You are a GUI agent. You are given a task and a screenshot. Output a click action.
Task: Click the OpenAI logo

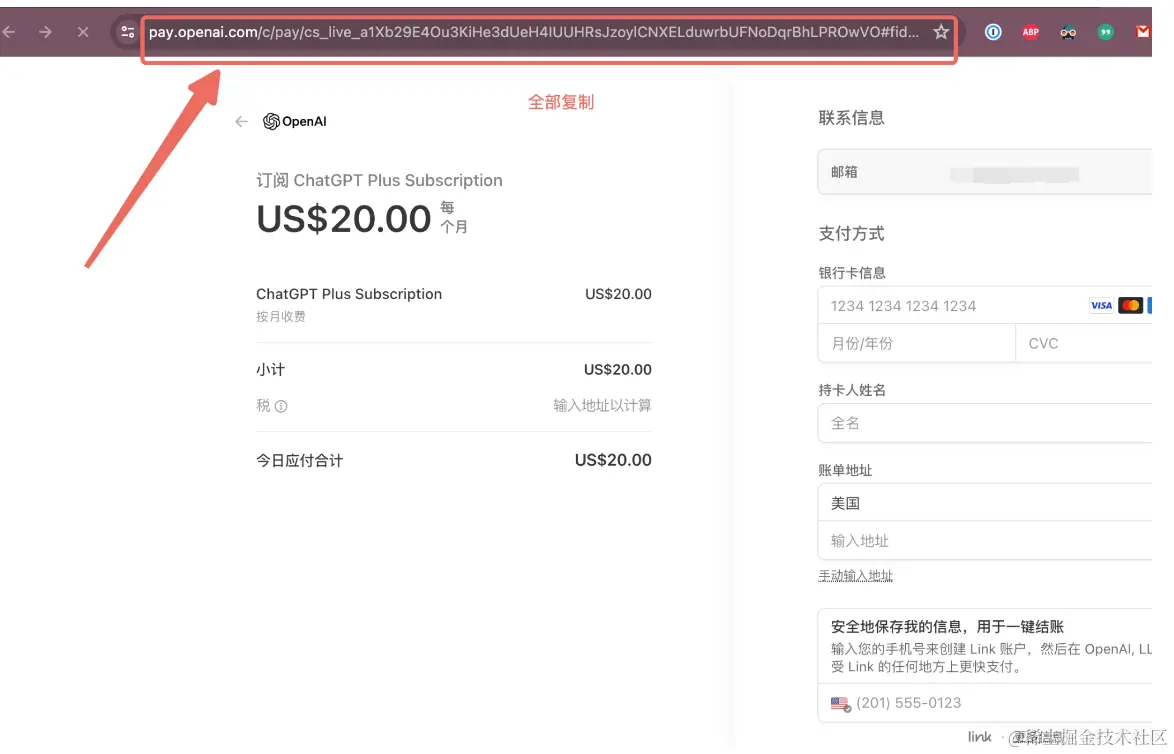click(295, 121)
